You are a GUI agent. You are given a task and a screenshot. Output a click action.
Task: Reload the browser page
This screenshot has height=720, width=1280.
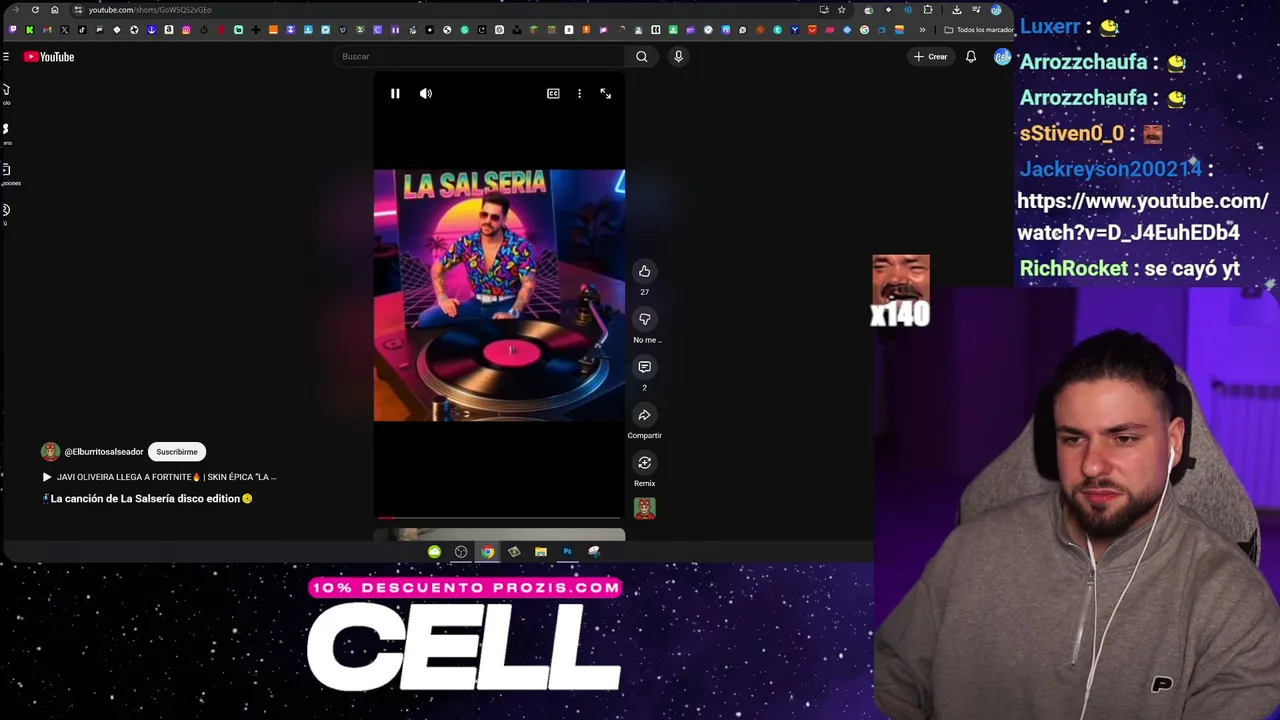(35, 10)
